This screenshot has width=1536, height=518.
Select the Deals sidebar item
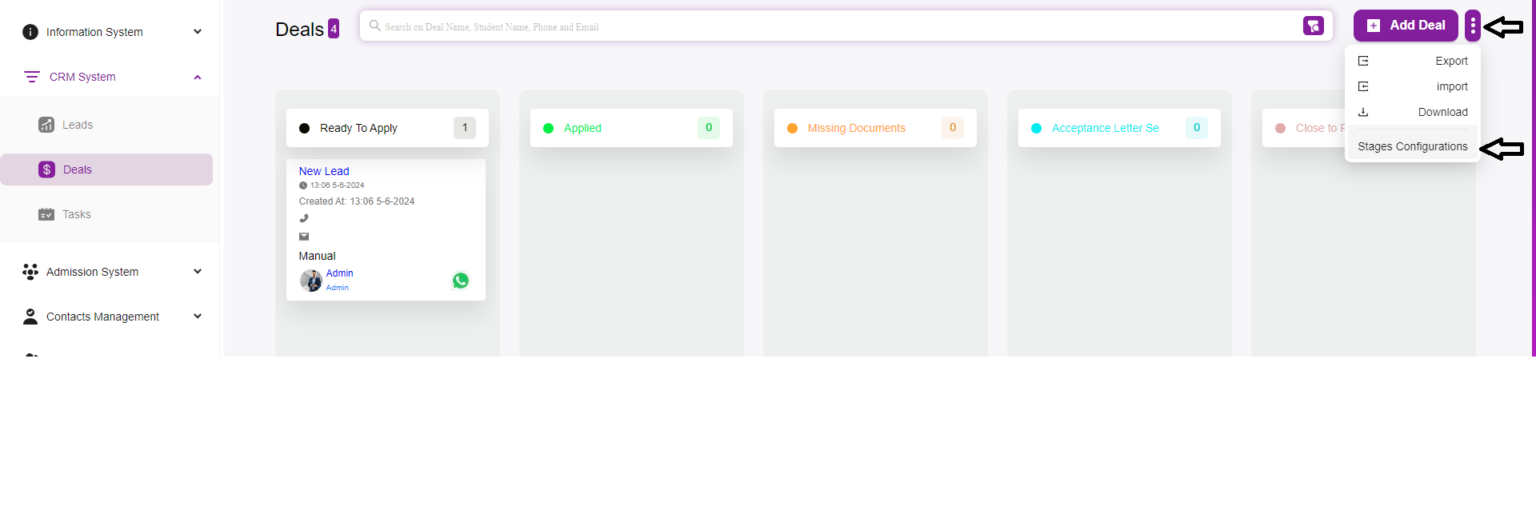(x=77, y=170)
